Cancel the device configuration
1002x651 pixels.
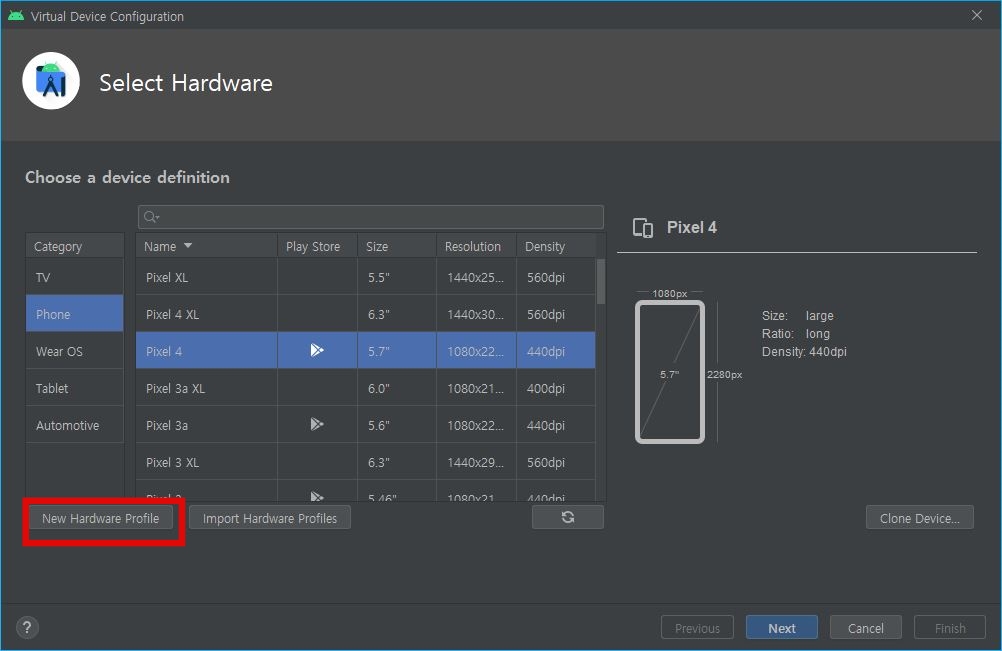tap(865, 628)
